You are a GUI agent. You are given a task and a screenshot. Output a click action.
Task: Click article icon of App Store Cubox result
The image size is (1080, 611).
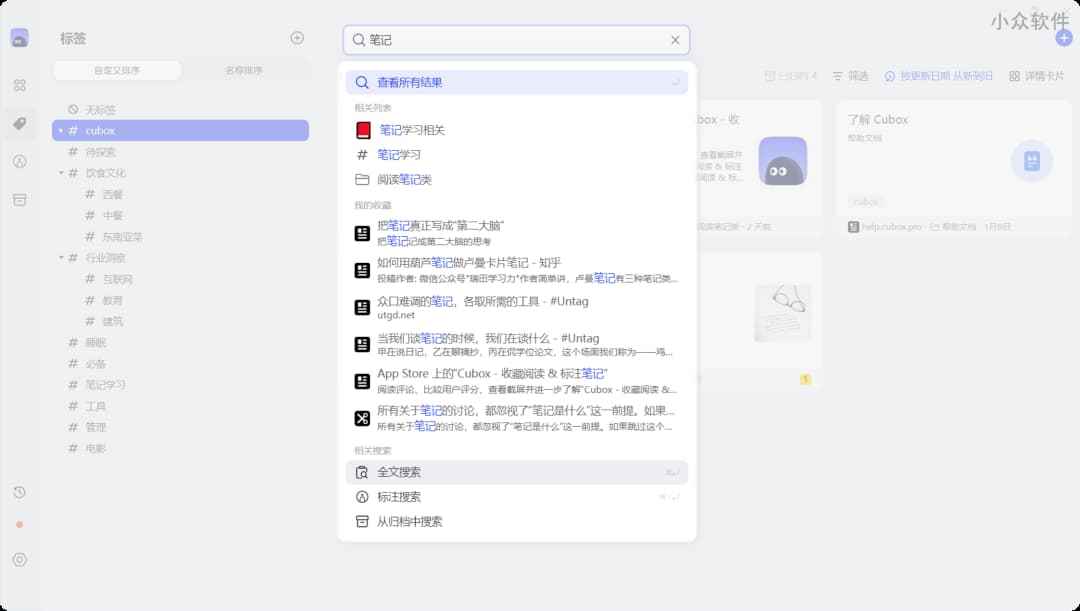point(362,381)
